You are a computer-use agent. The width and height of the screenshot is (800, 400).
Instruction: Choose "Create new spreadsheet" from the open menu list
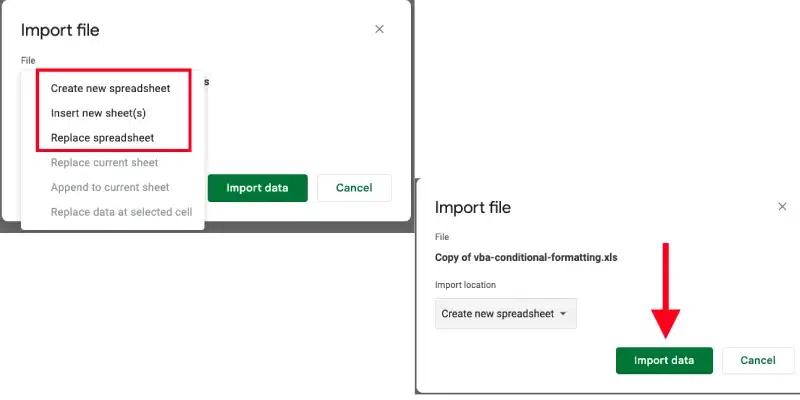pyautogui.click(x=109, y=88)
